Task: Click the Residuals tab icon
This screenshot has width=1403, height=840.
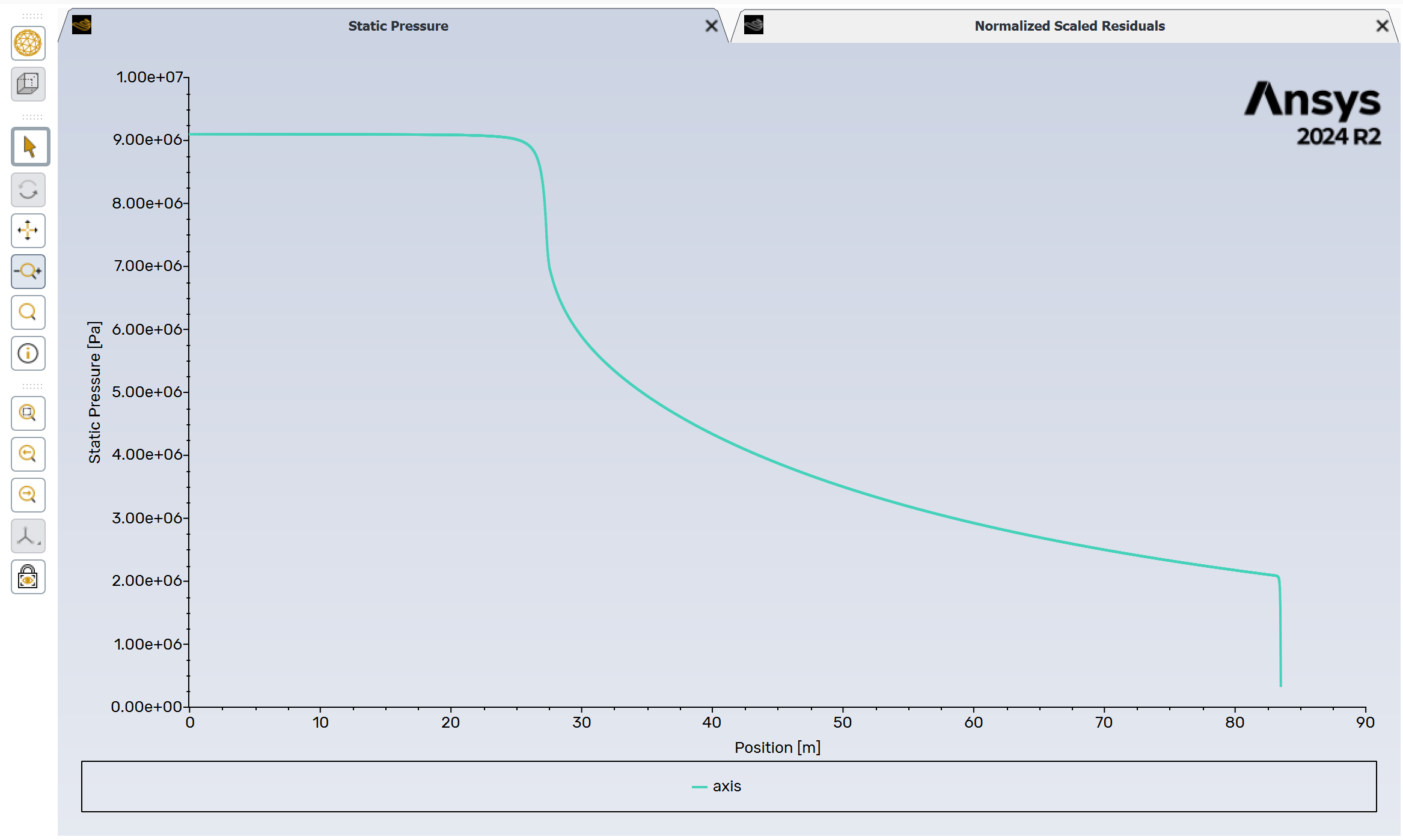Action: pos(754,25)
